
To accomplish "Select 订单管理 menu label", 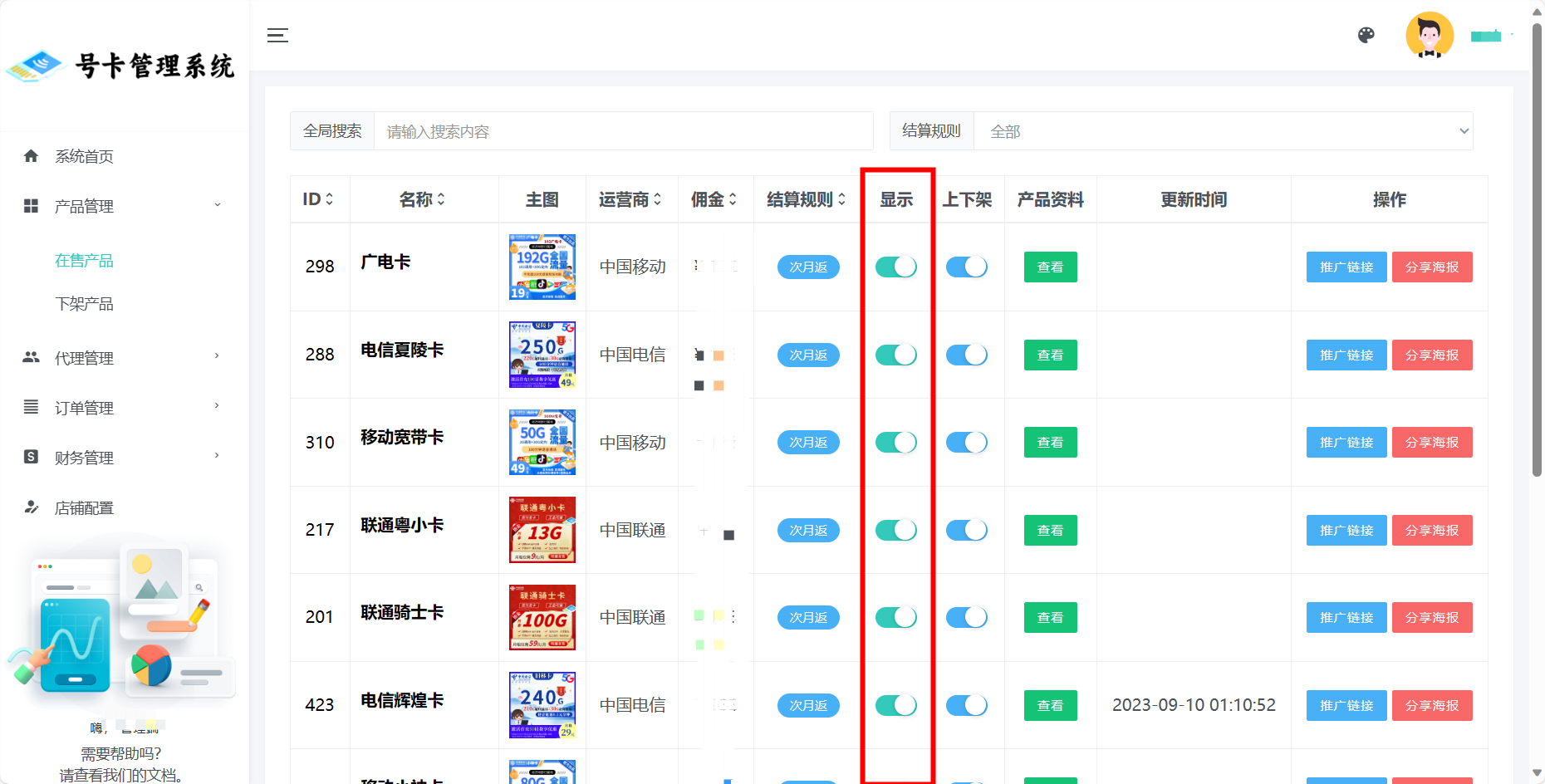I will click(x=84, y=408).
